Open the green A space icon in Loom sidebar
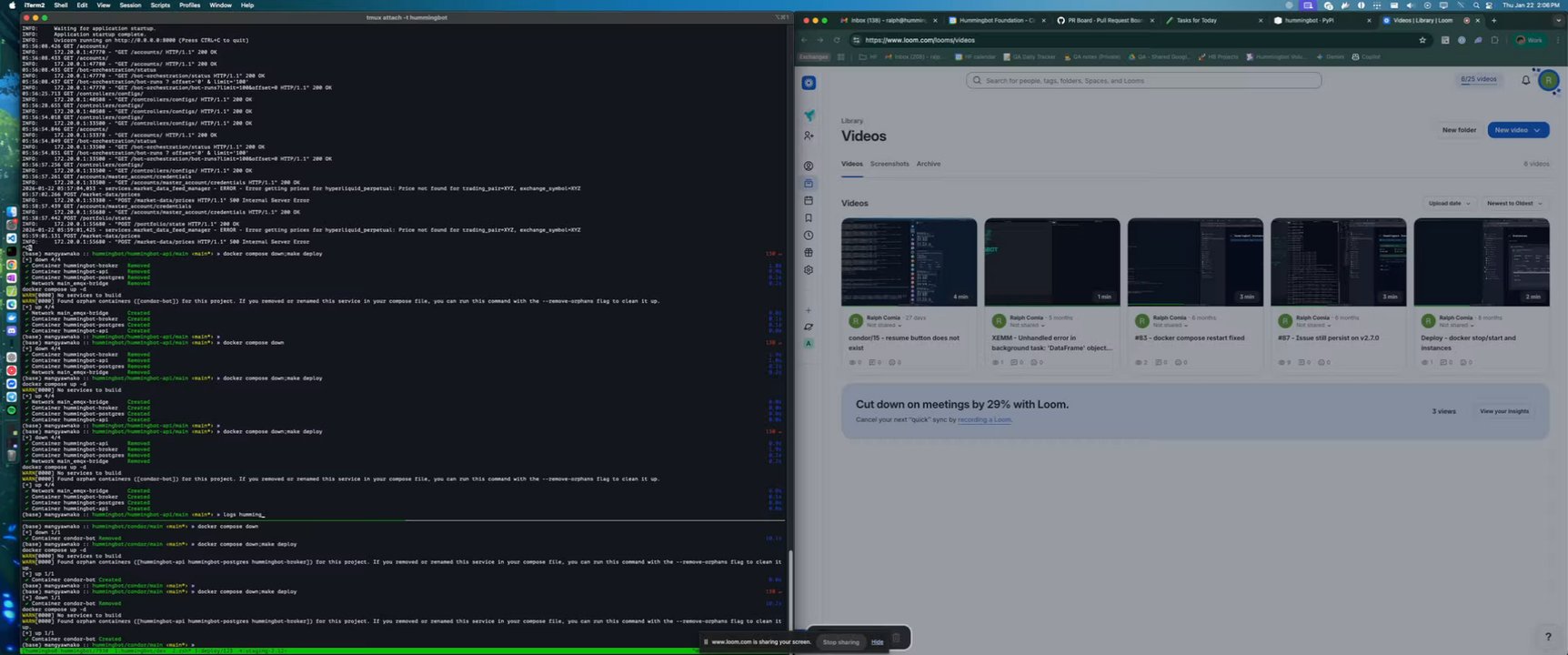 pos(809,344)
